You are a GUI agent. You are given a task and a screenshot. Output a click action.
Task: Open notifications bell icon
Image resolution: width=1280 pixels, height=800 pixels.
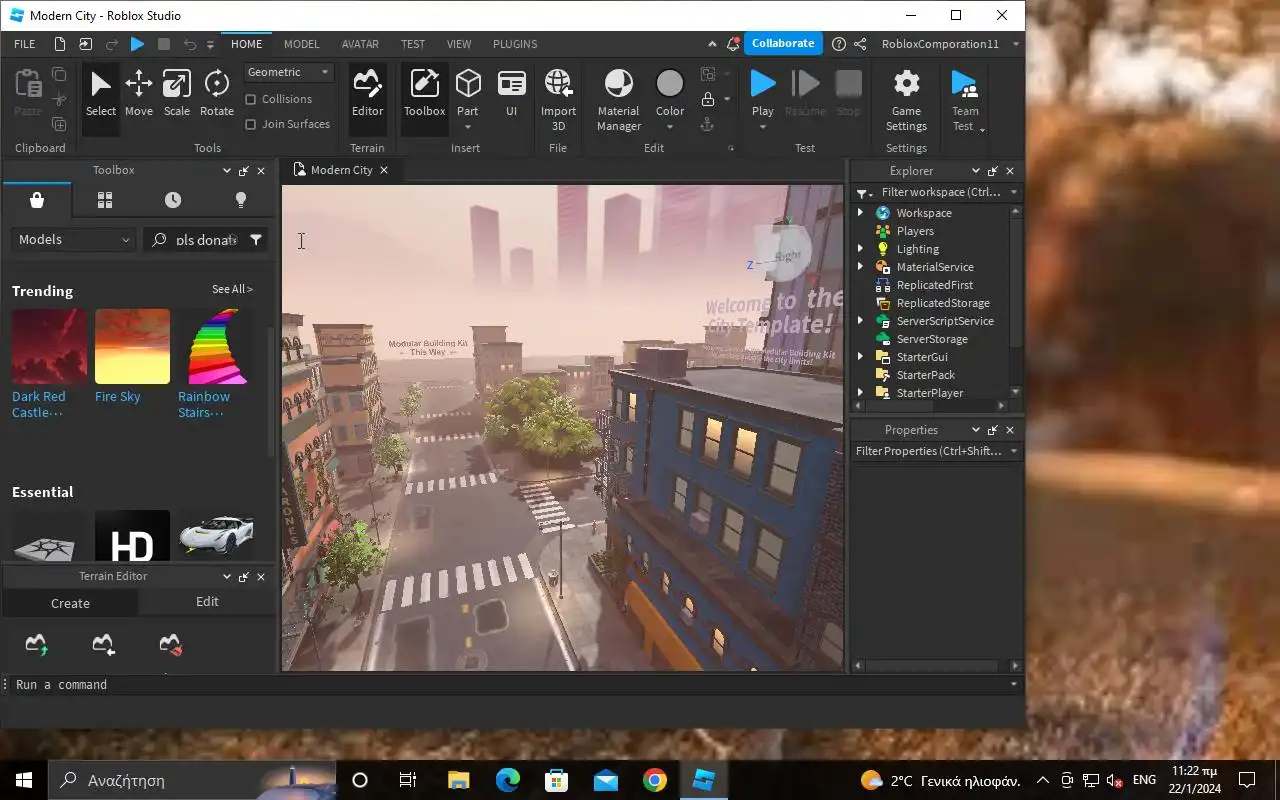(734, 44)
